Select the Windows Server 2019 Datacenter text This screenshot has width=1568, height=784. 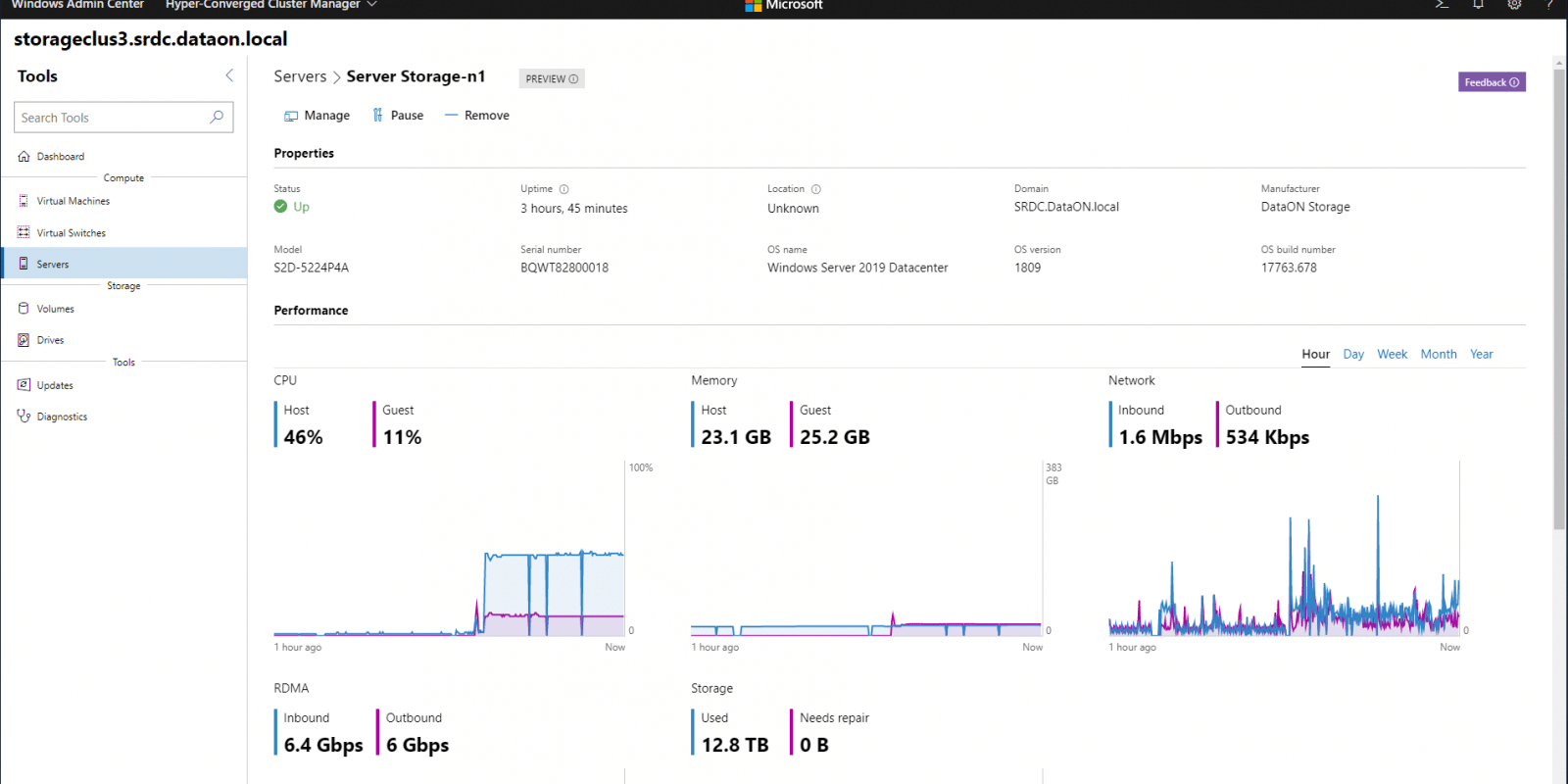(x=857, y=268)
